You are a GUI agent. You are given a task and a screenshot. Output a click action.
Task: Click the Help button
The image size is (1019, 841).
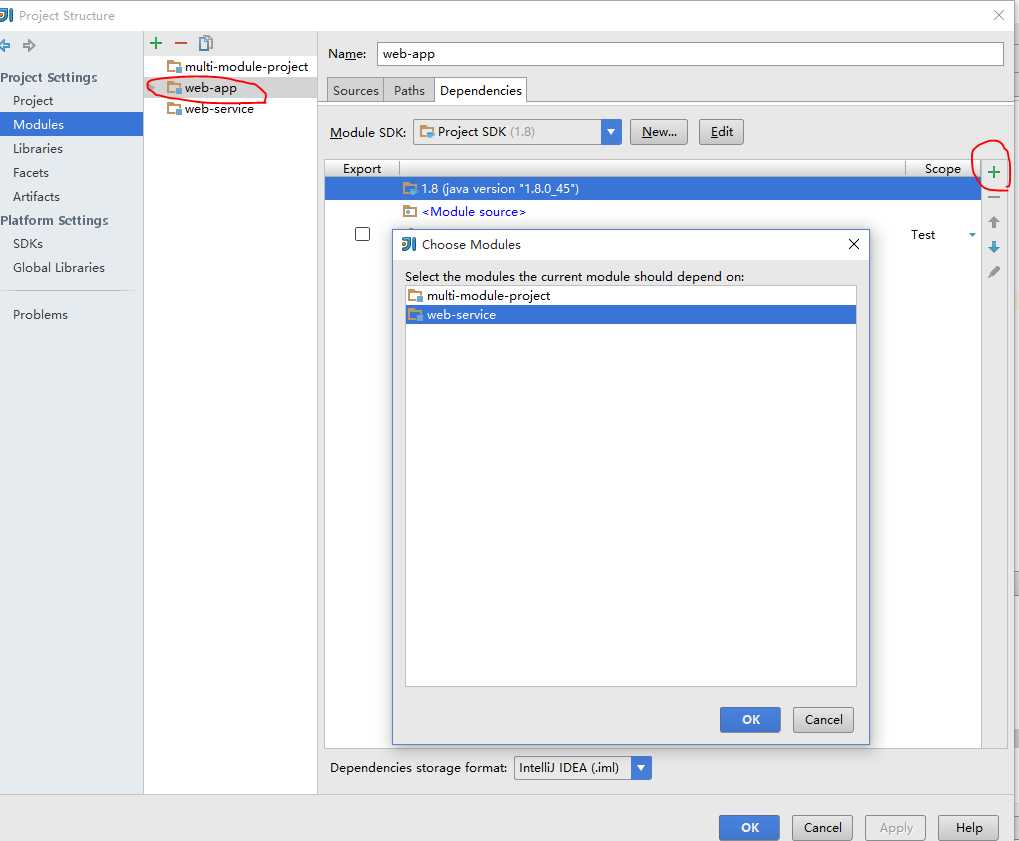pyautogui.click(x=968, y=827)
